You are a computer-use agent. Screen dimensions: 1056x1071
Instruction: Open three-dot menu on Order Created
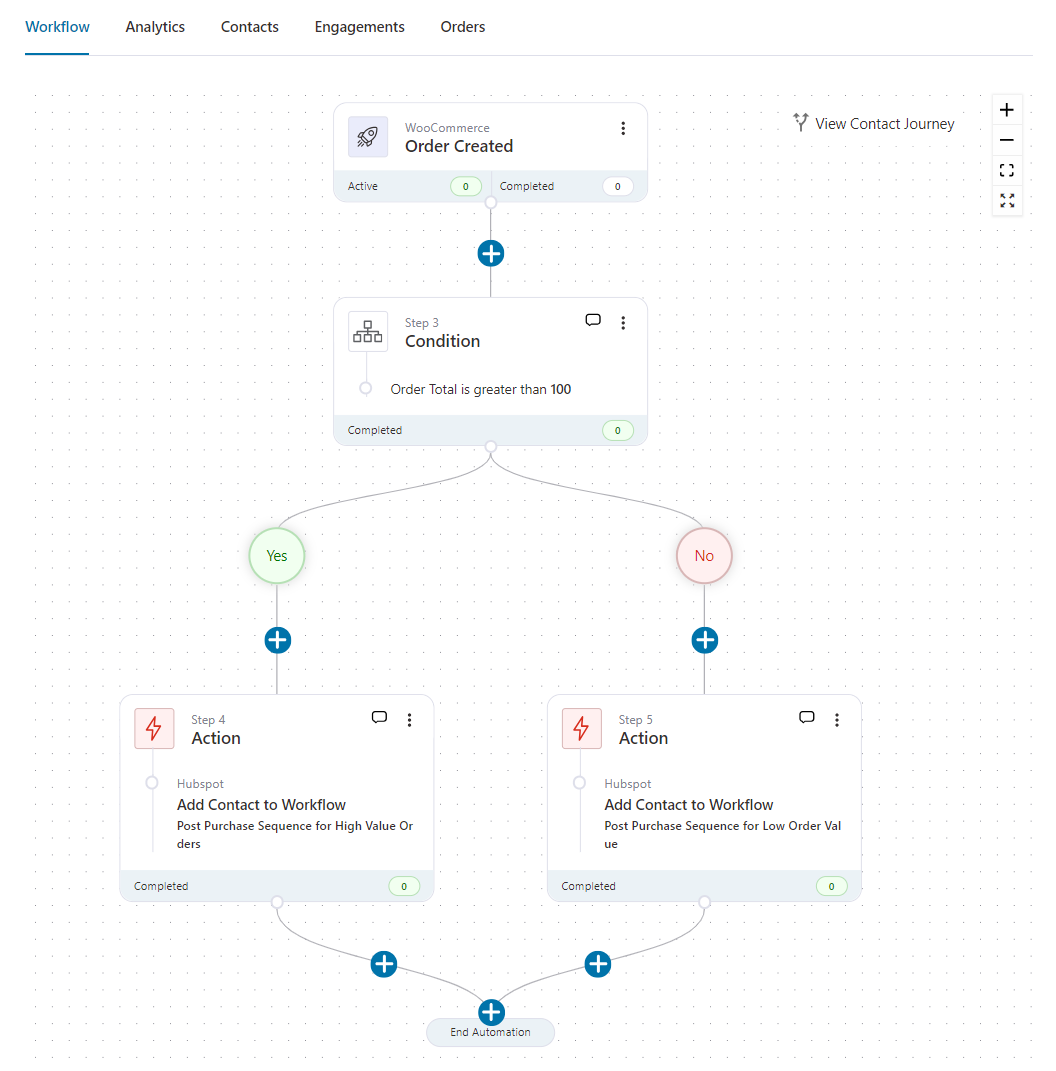[623, 129]
